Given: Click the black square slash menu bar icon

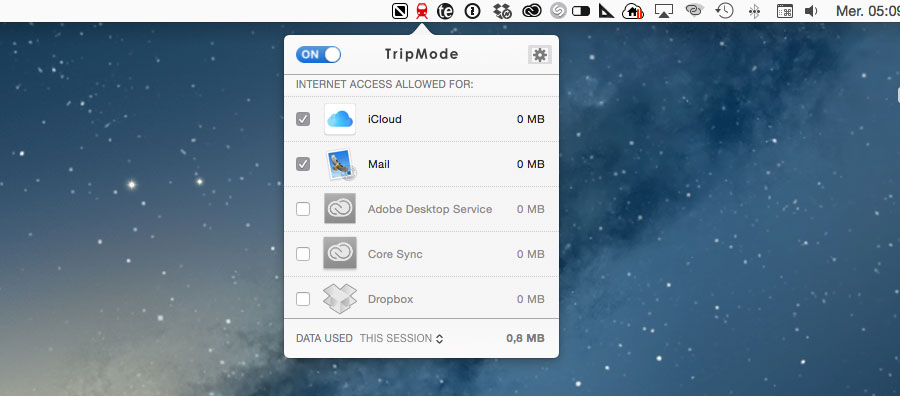Looking at the screenshot, I should point(399,11).
